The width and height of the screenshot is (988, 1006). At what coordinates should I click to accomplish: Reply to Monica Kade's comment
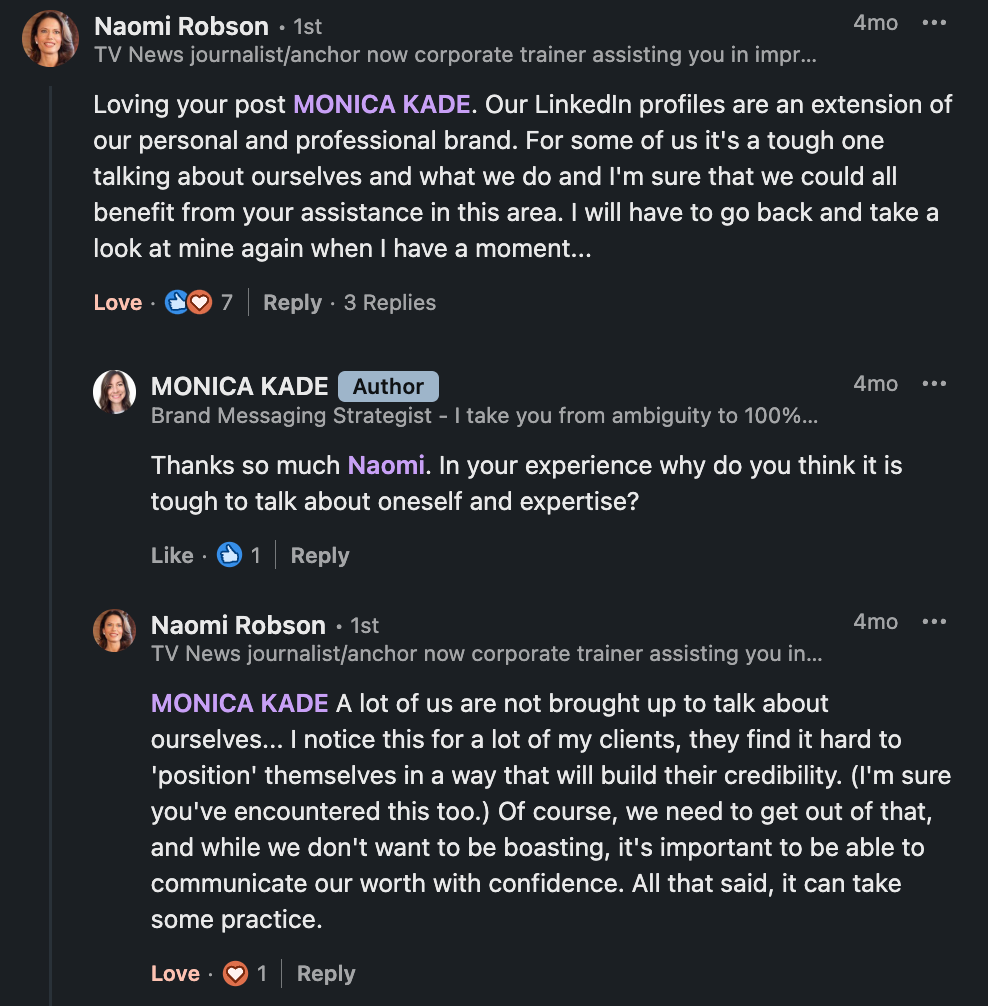pos(320,555)
